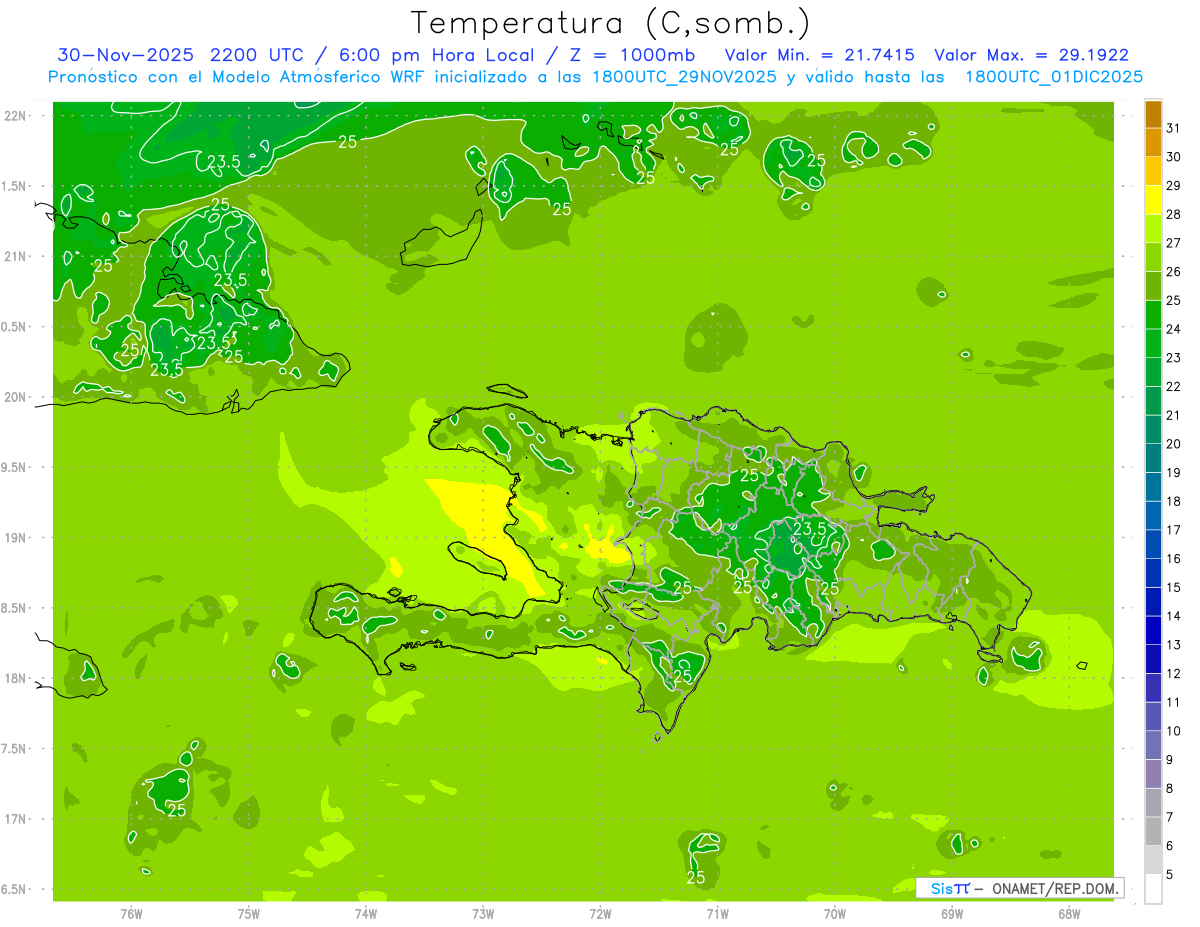The width and height of the screenshot is (1200, 927).
Task: Click the color bar label "14"
Action: tap(1174, 616)
